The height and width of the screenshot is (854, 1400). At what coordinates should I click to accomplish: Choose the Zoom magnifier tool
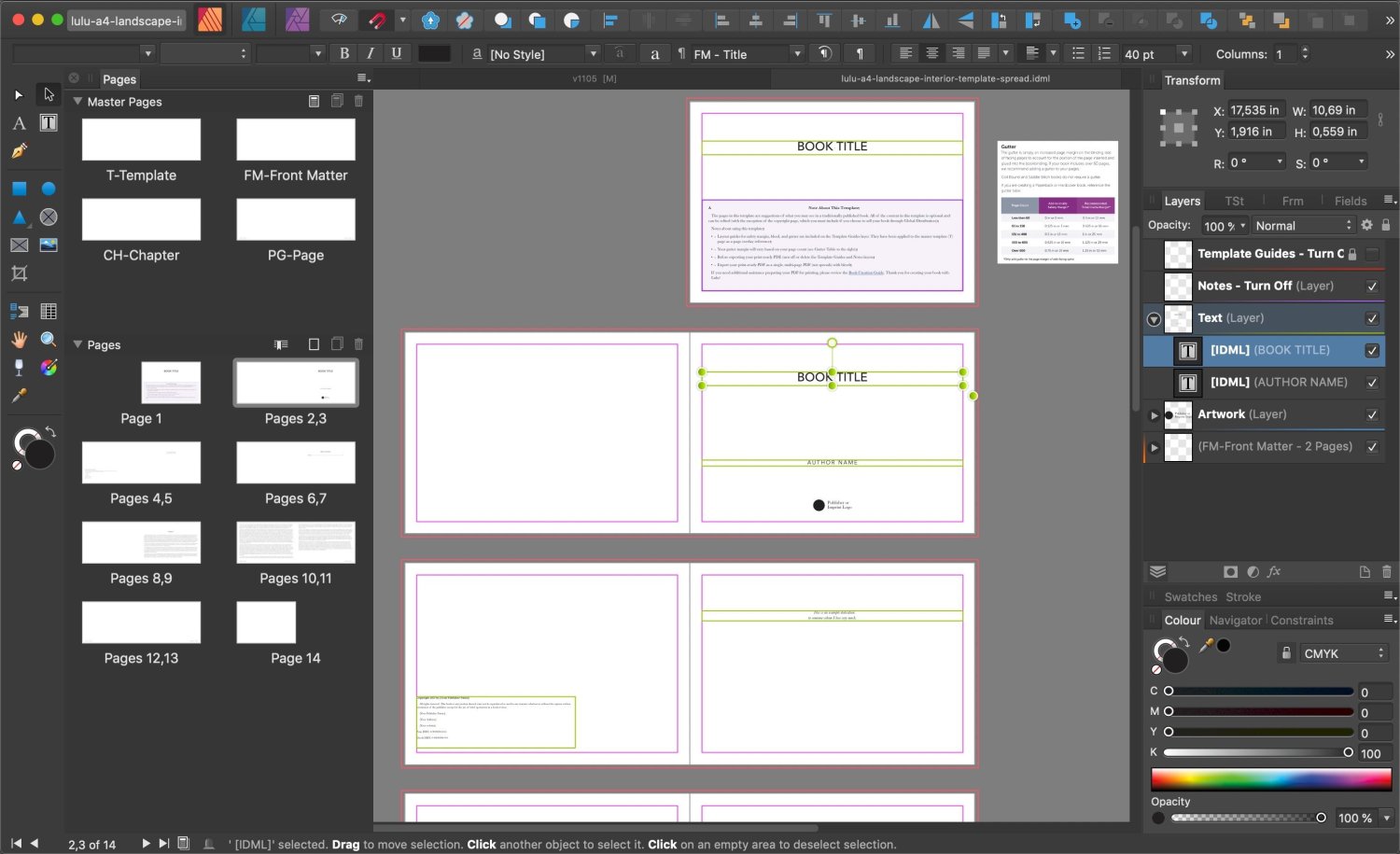49,340
